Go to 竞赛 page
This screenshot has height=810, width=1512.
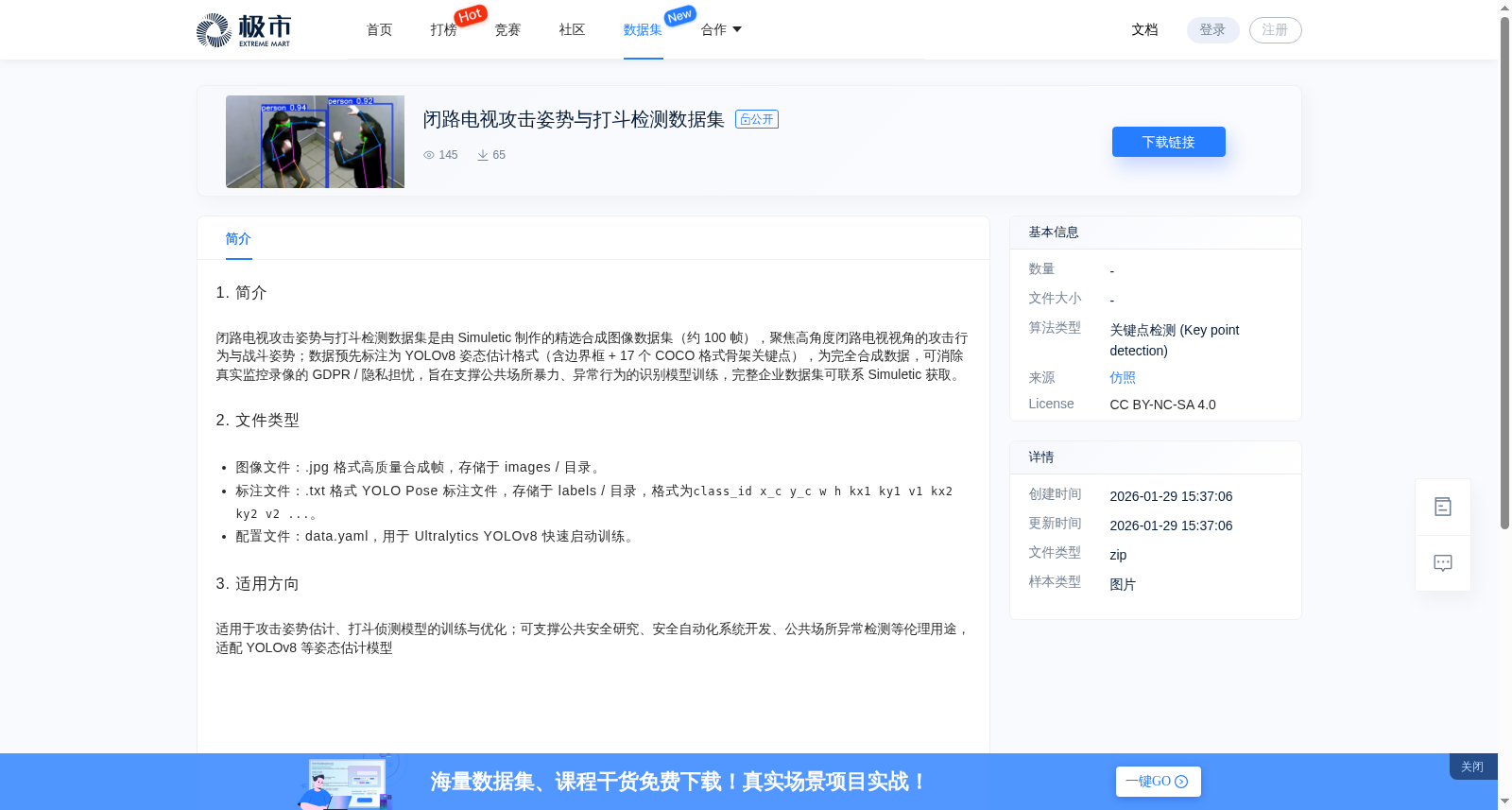[x=507, y=30]
